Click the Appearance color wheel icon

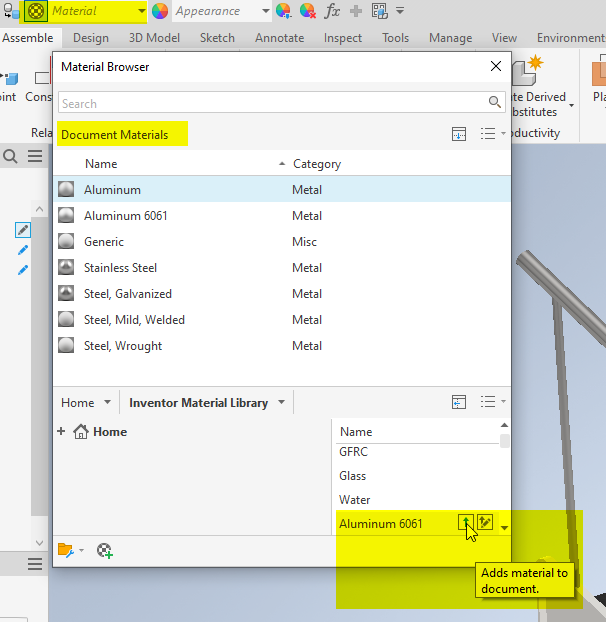point(160,11)
